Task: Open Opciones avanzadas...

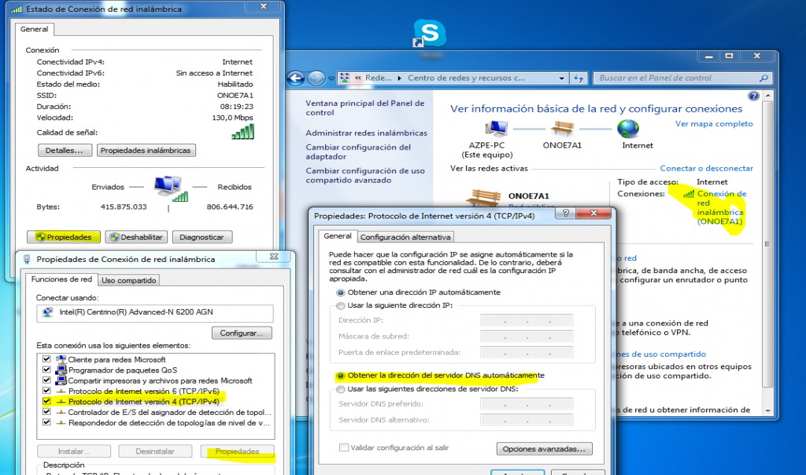Action: [544, 449]
